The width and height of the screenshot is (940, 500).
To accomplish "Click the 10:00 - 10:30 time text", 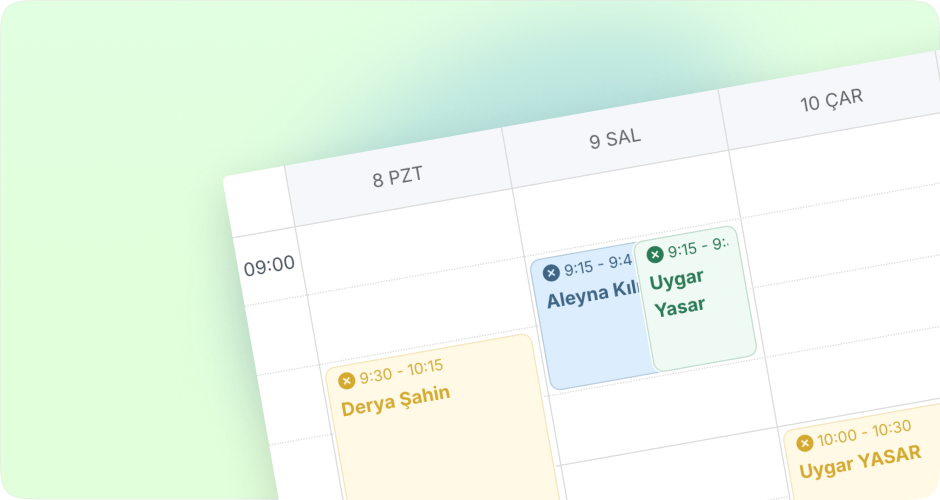I will [864, 432].
